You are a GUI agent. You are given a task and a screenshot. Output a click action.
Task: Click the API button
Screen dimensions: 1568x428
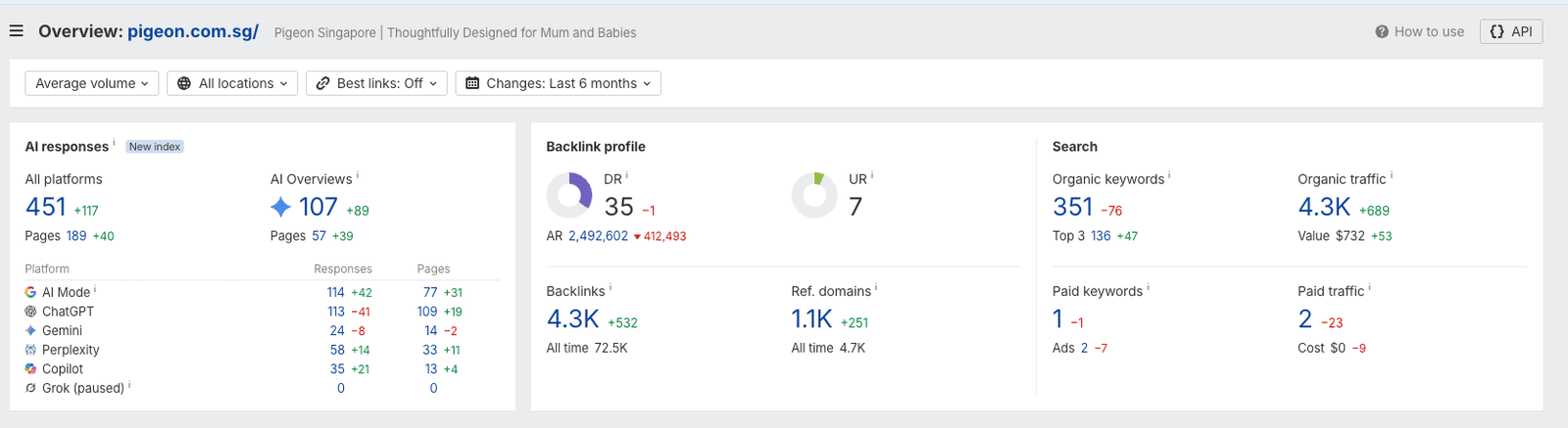1511,31
